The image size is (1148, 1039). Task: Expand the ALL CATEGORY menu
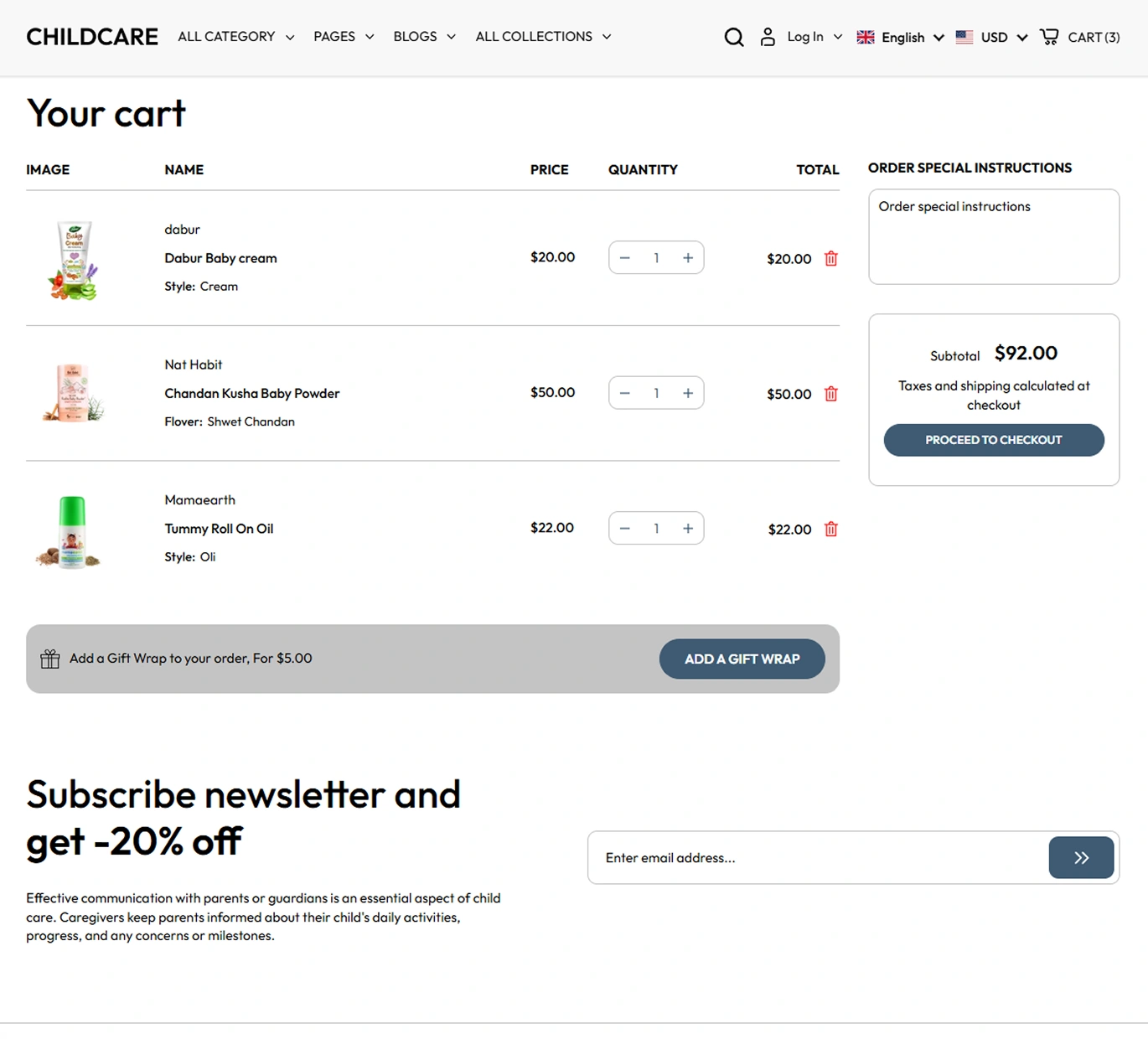(x=236, y=37)
